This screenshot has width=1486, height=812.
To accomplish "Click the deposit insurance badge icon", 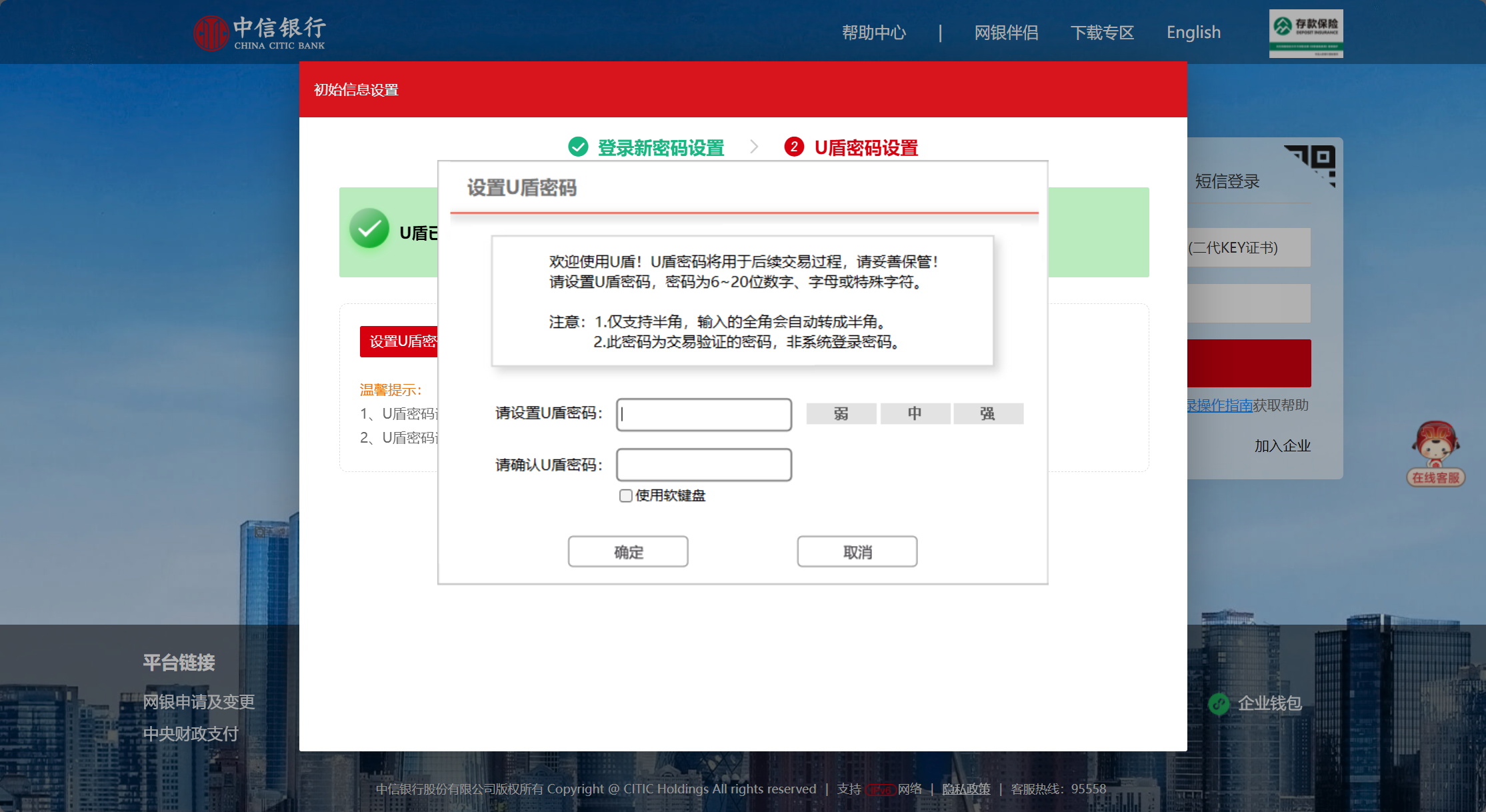I will click(1305, 33).
